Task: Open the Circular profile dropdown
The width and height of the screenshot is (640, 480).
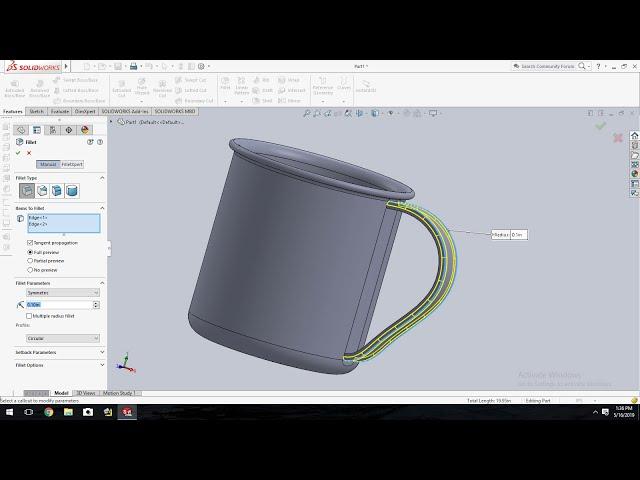Action: coord(62,338)
